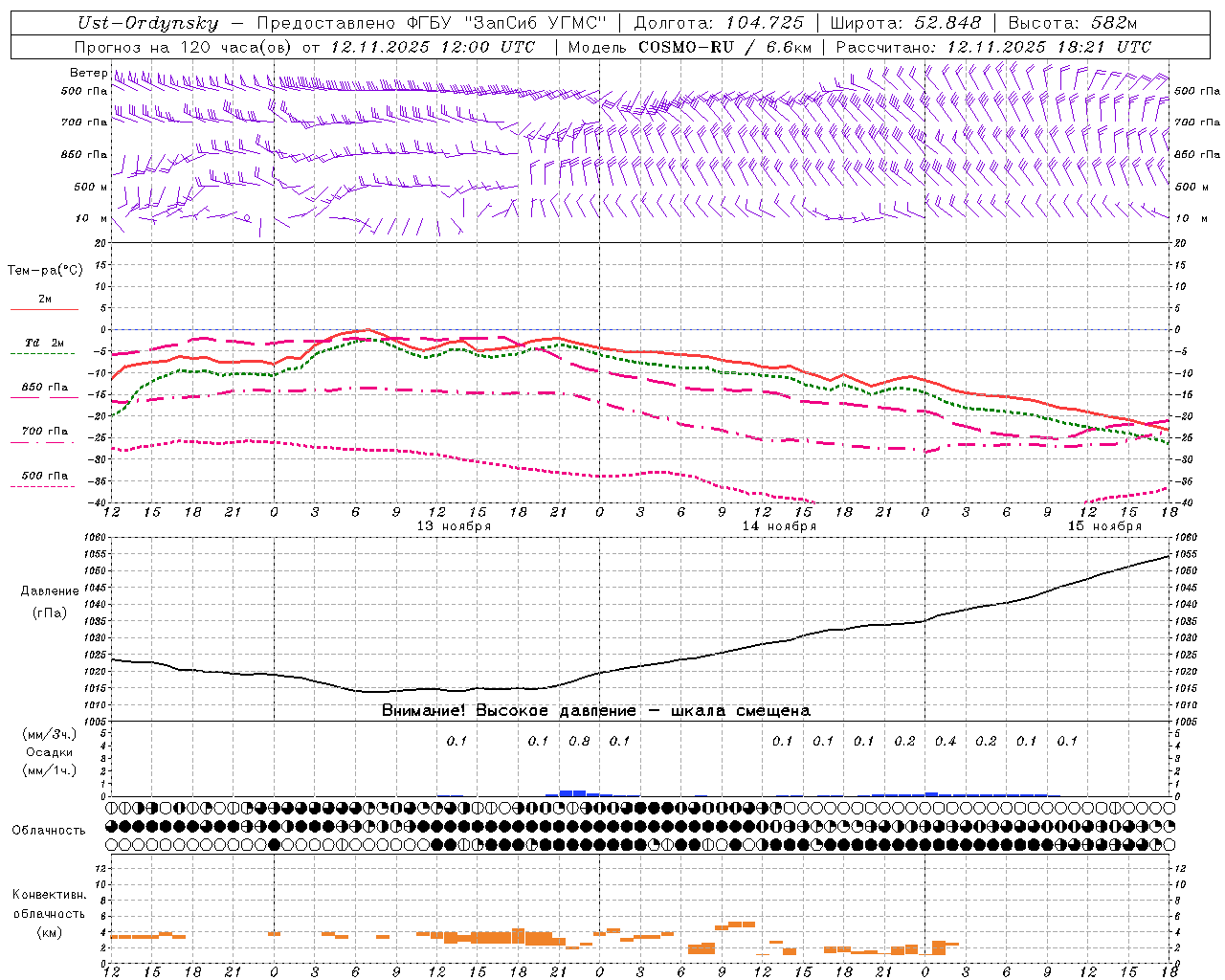Click the 'Облачность' cloudiness label

click(49, 831)
